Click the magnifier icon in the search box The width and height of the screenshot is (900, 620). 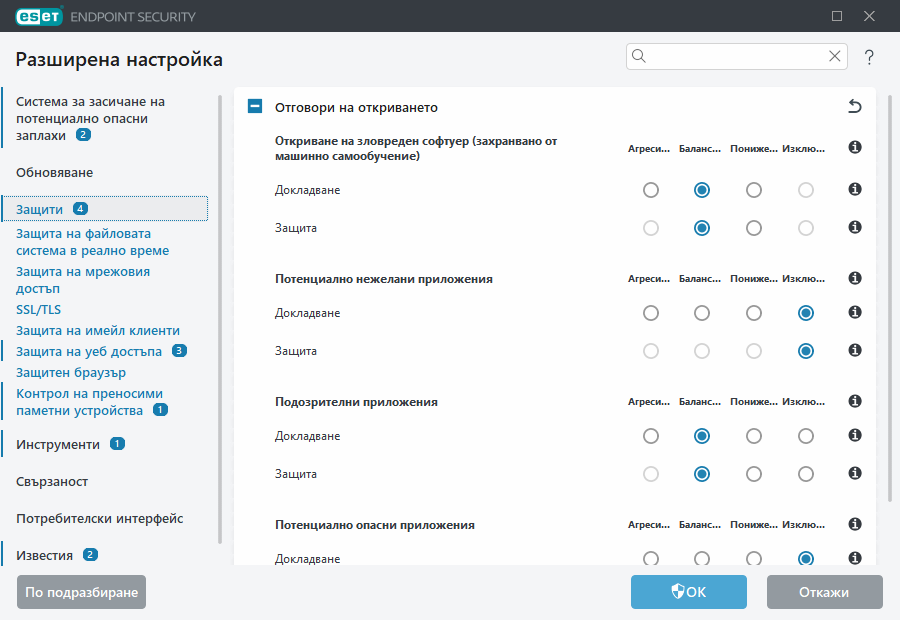pos(640,56)
